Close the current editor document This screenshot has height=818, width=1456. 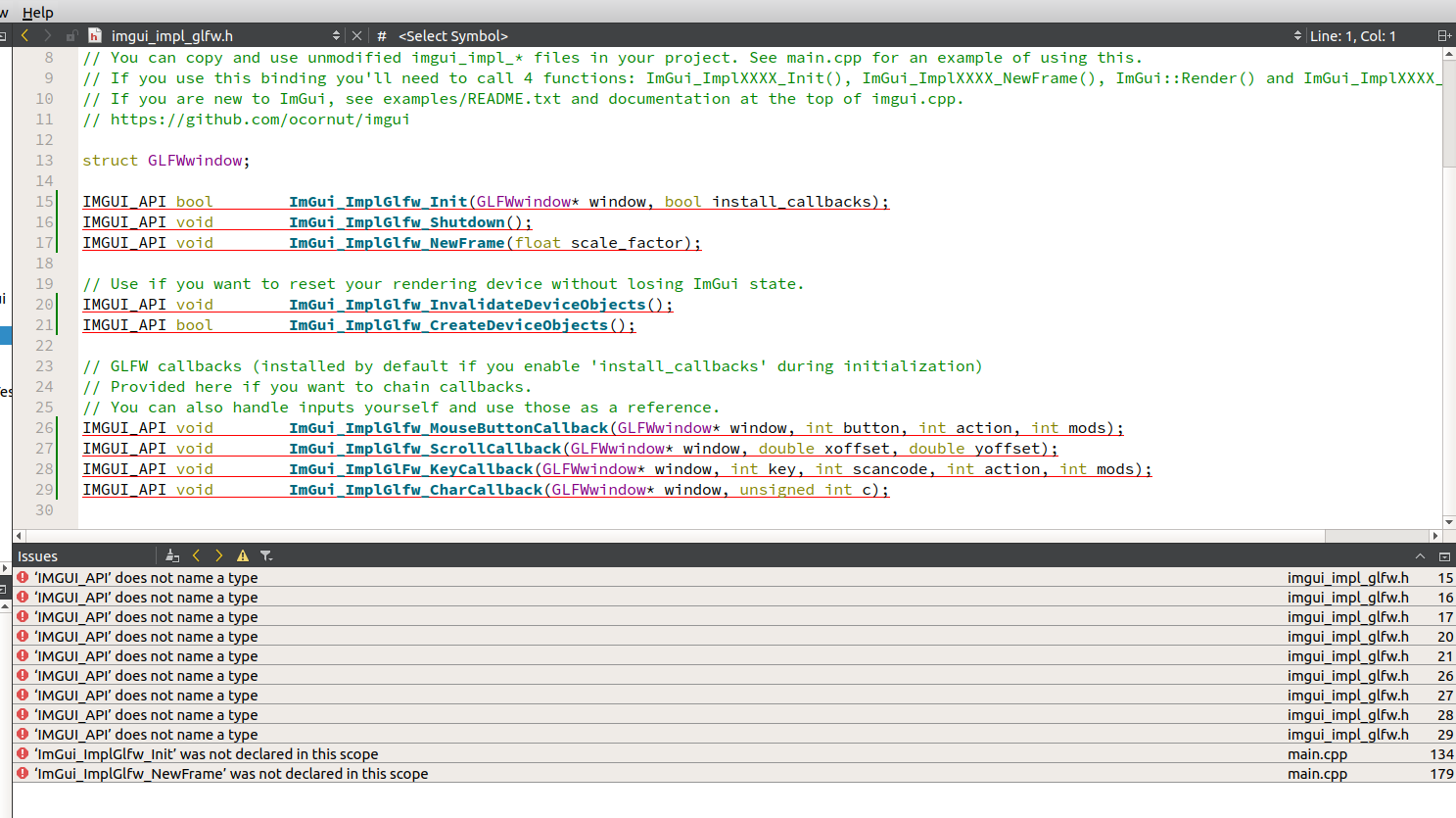click(x=356, y=35)
